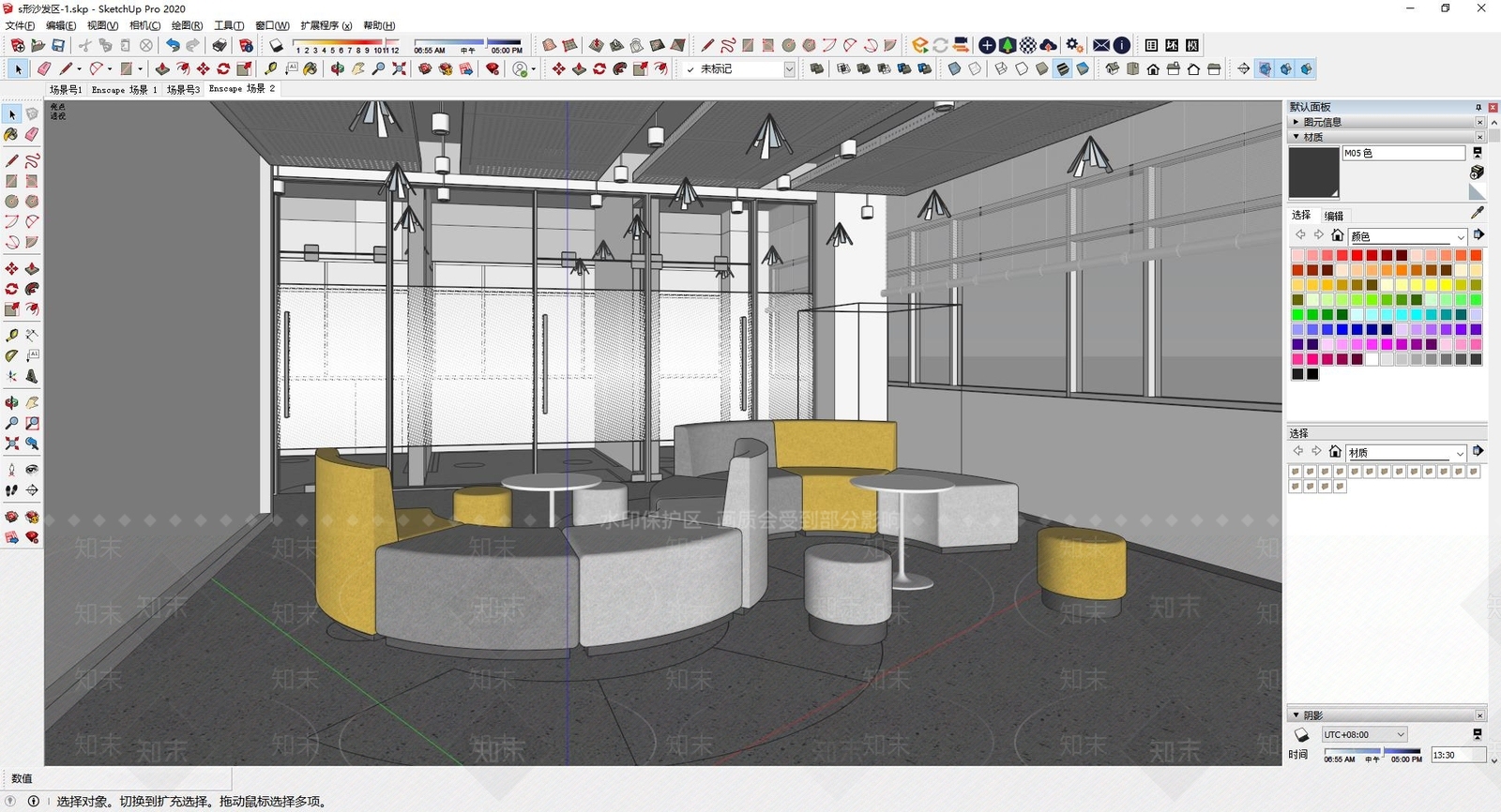1501x812 pixels.
Task: Select the Push/Pull tool in the left toolbar
Action: (x=32, y=268)
